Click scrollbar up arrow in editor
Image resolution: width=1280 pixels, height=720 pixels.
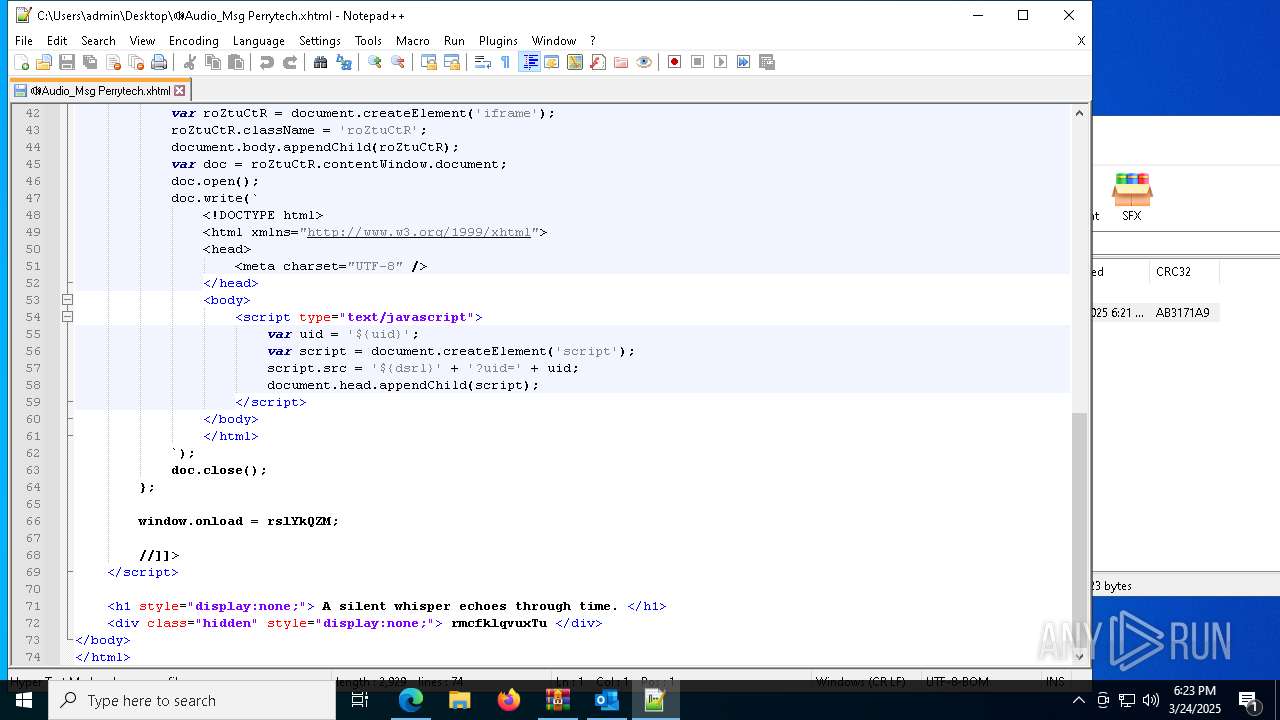1079,113
